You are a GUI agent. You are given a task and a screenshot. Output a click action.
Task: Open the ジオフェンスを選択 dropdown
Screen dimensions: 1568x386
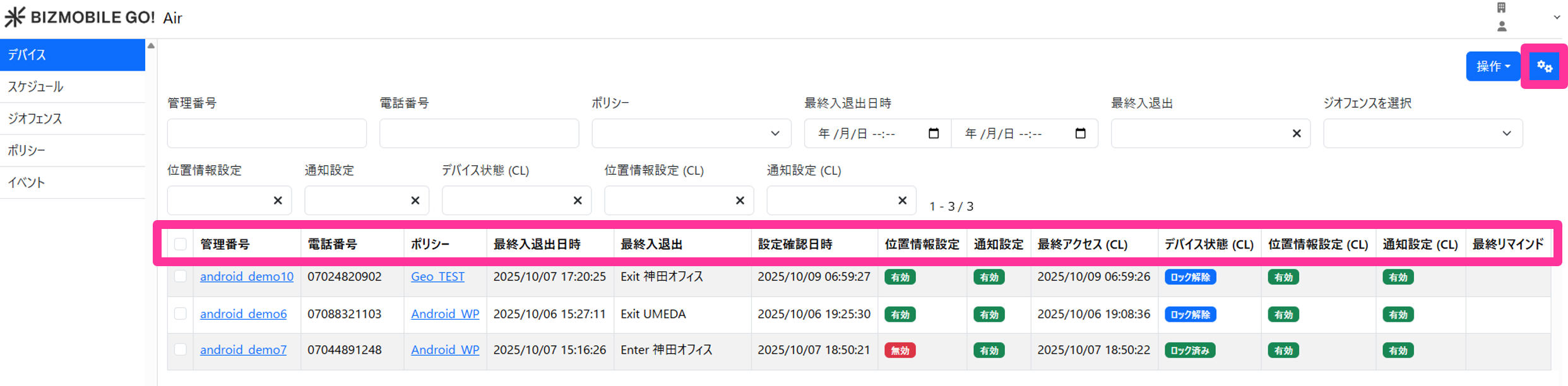(x=1423, y=134)
